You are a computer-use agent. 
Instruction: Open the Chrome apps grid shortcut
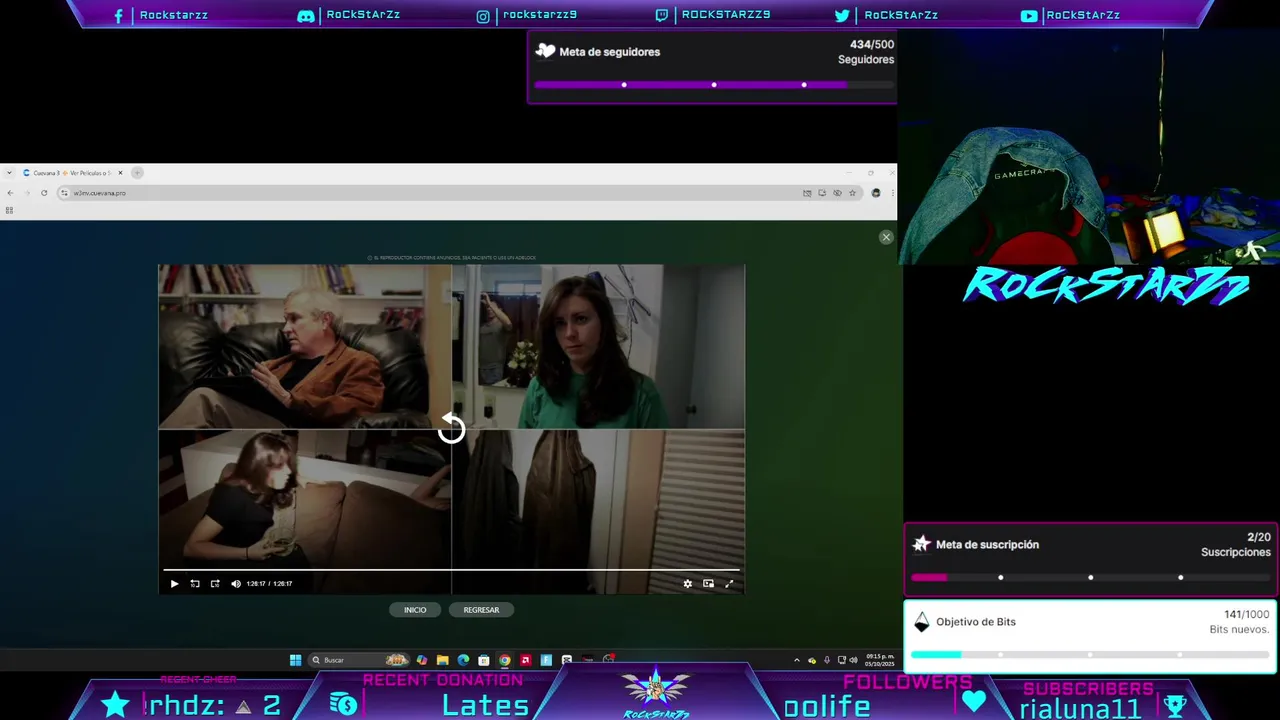(9, 210)
